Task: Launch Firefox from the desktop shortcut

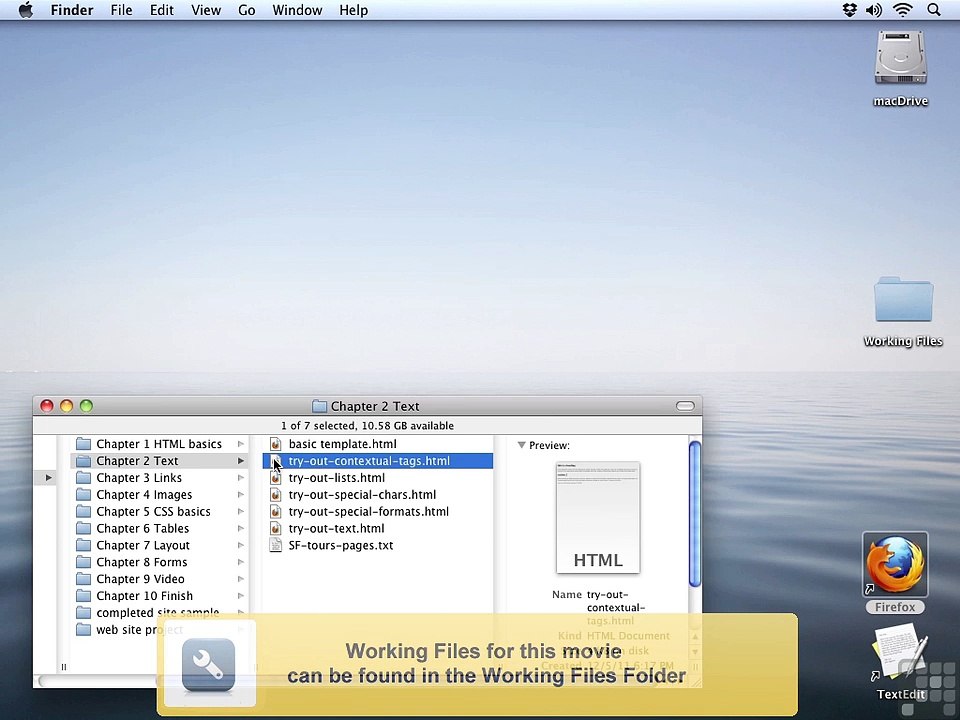Action: coord(895,566)
